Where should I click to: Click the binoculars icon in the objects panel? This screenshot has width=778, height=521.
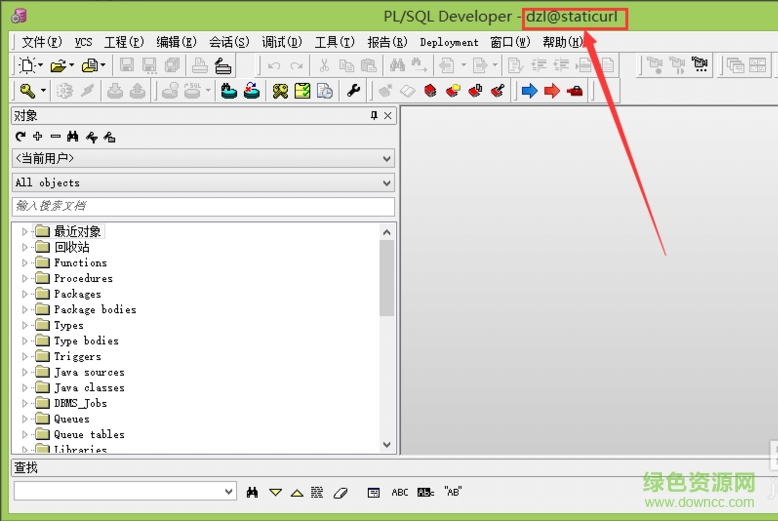[x=73, y=136]
